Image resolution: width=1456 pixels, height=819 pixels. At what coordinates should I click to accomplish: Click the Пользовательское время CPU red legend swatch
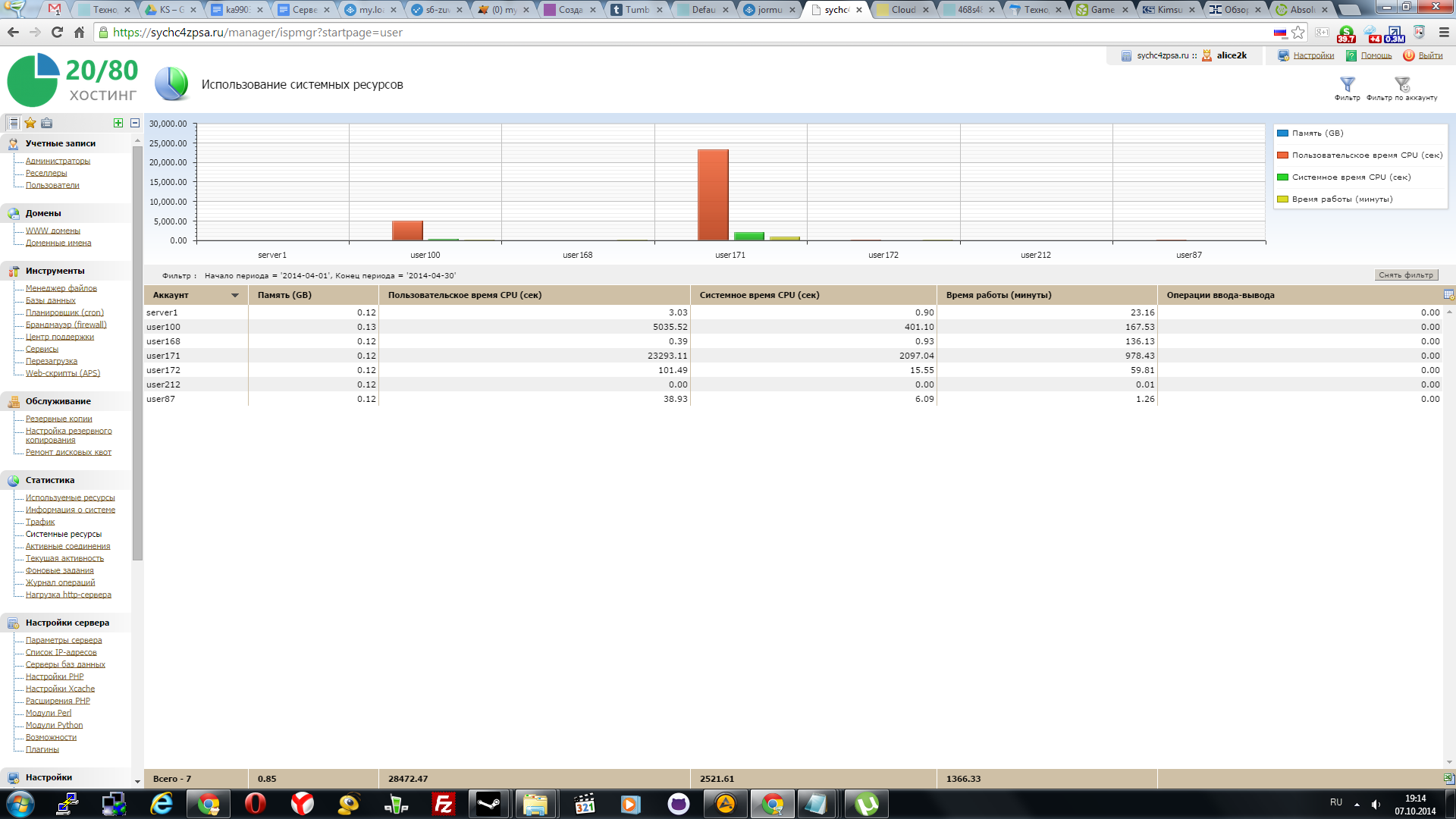(1283, 155)
